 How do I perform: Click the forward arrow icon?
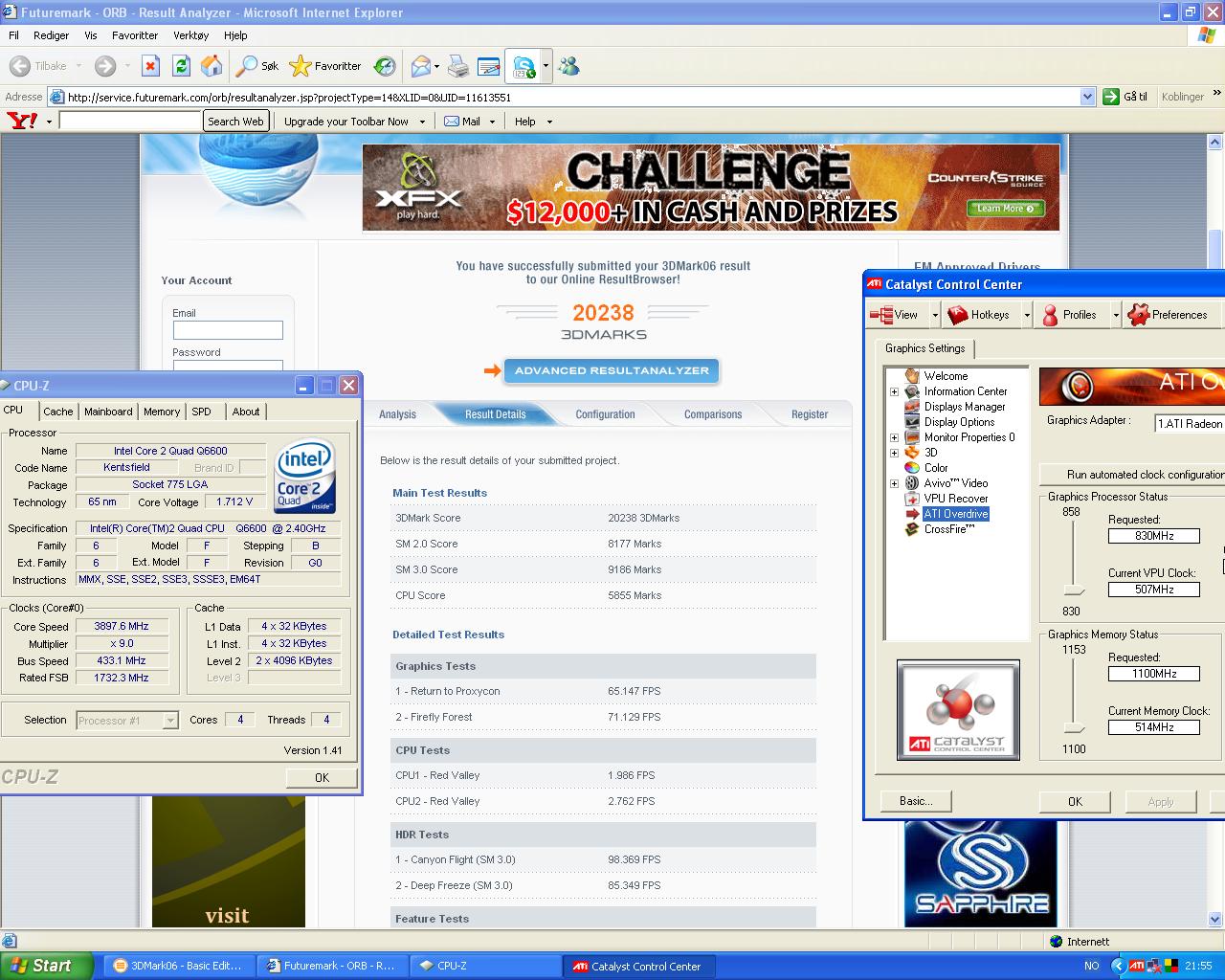pyautogui.click(x=105, y=66)
